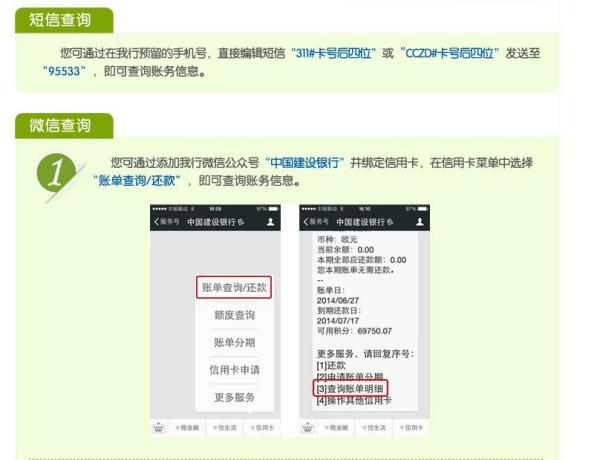
Task: Click the left phone screenshot thumbnail
Action: 215,321
